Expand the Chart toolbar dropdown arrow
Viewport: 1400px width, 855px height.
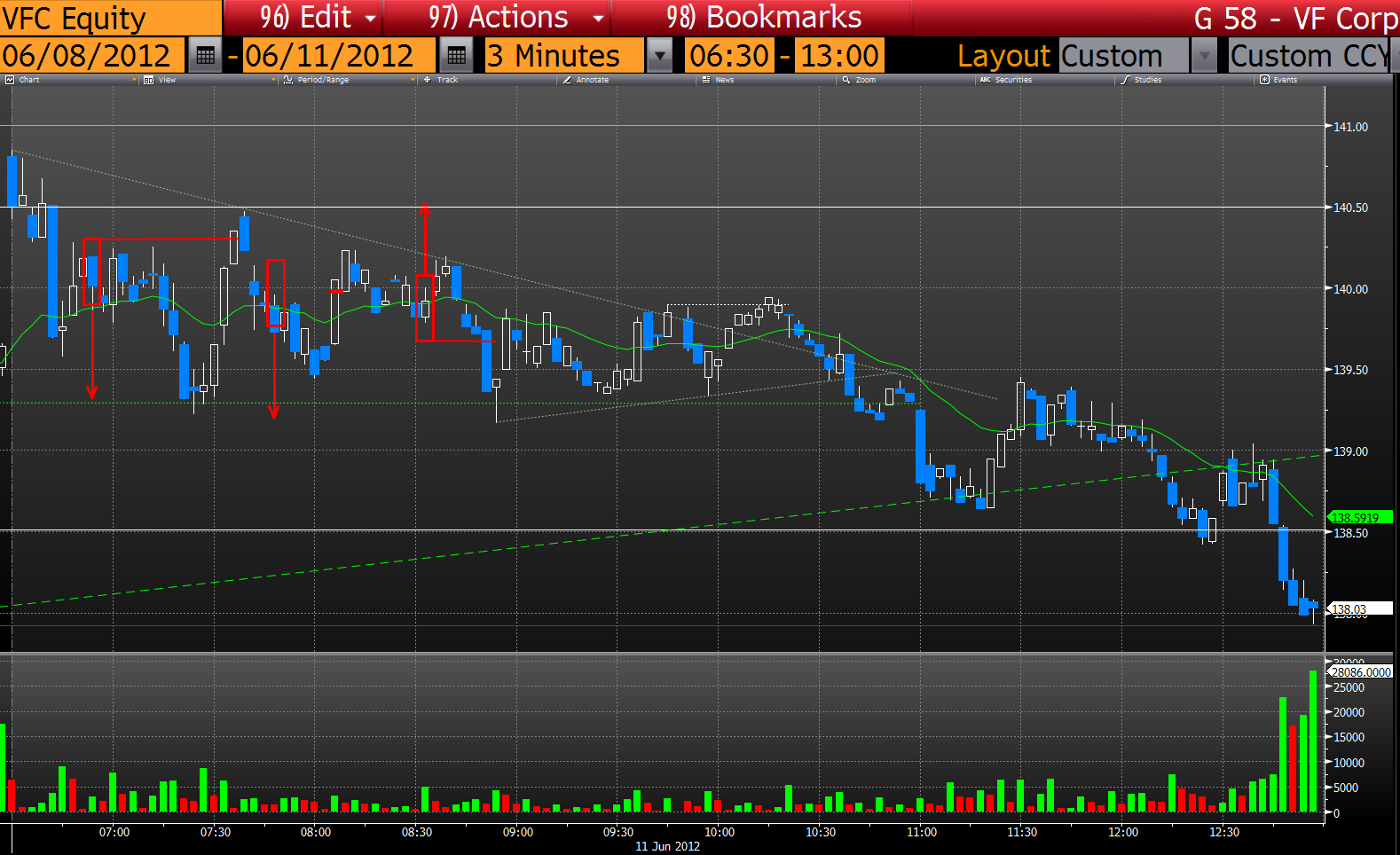click(134, 80)
